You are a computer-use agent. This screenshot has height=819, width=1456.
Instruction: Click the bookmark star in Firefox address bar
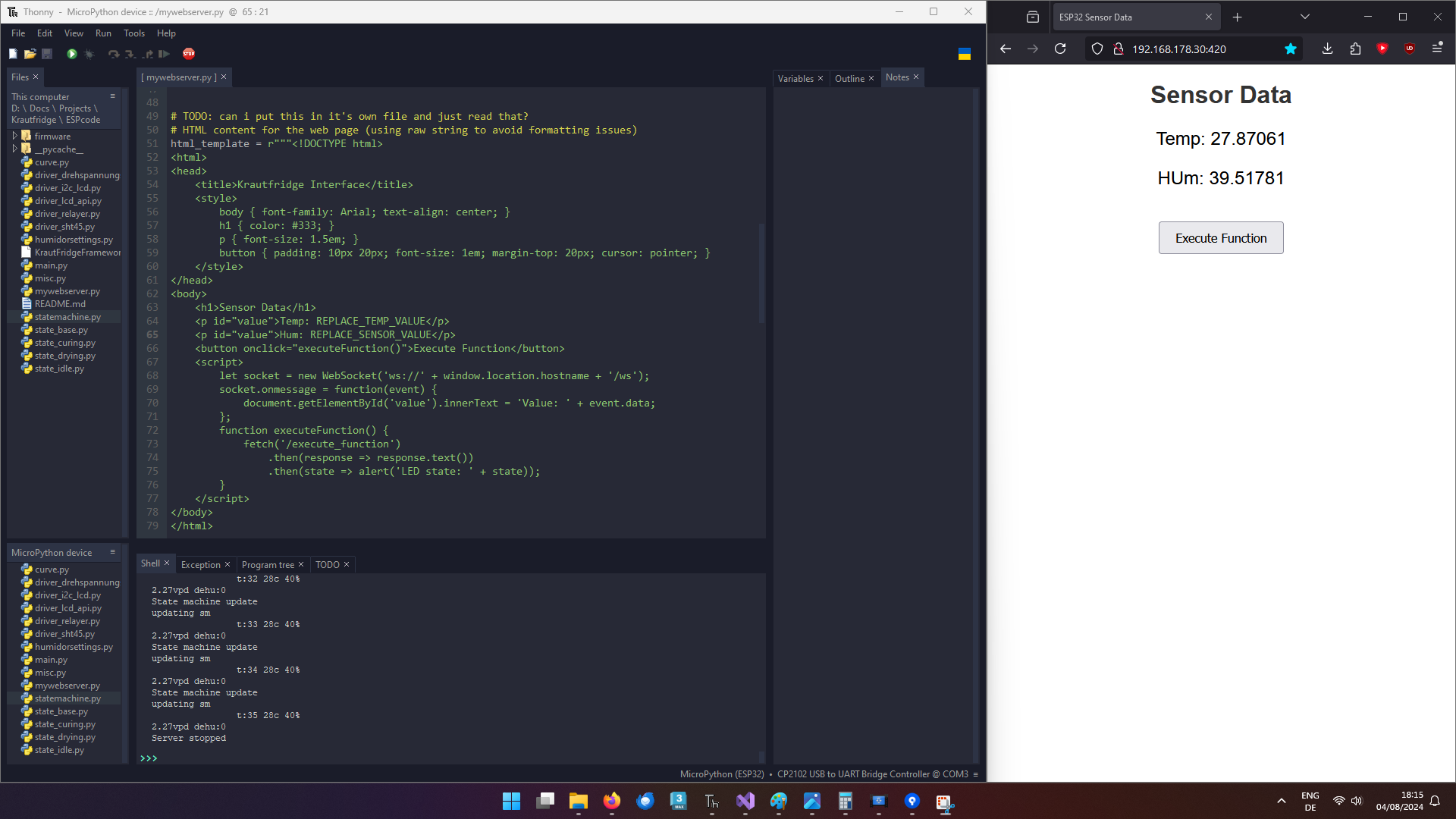click(x=1291, y=49)
